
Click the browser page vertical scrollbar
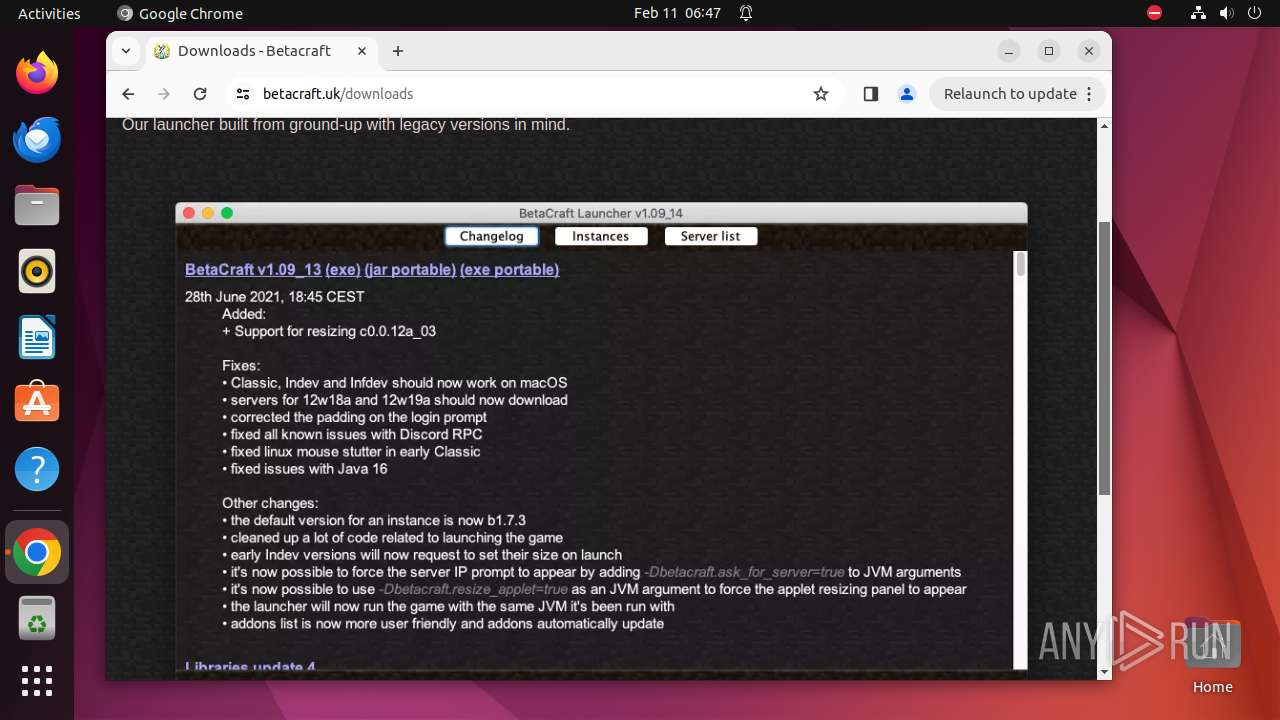[1104, 357]
